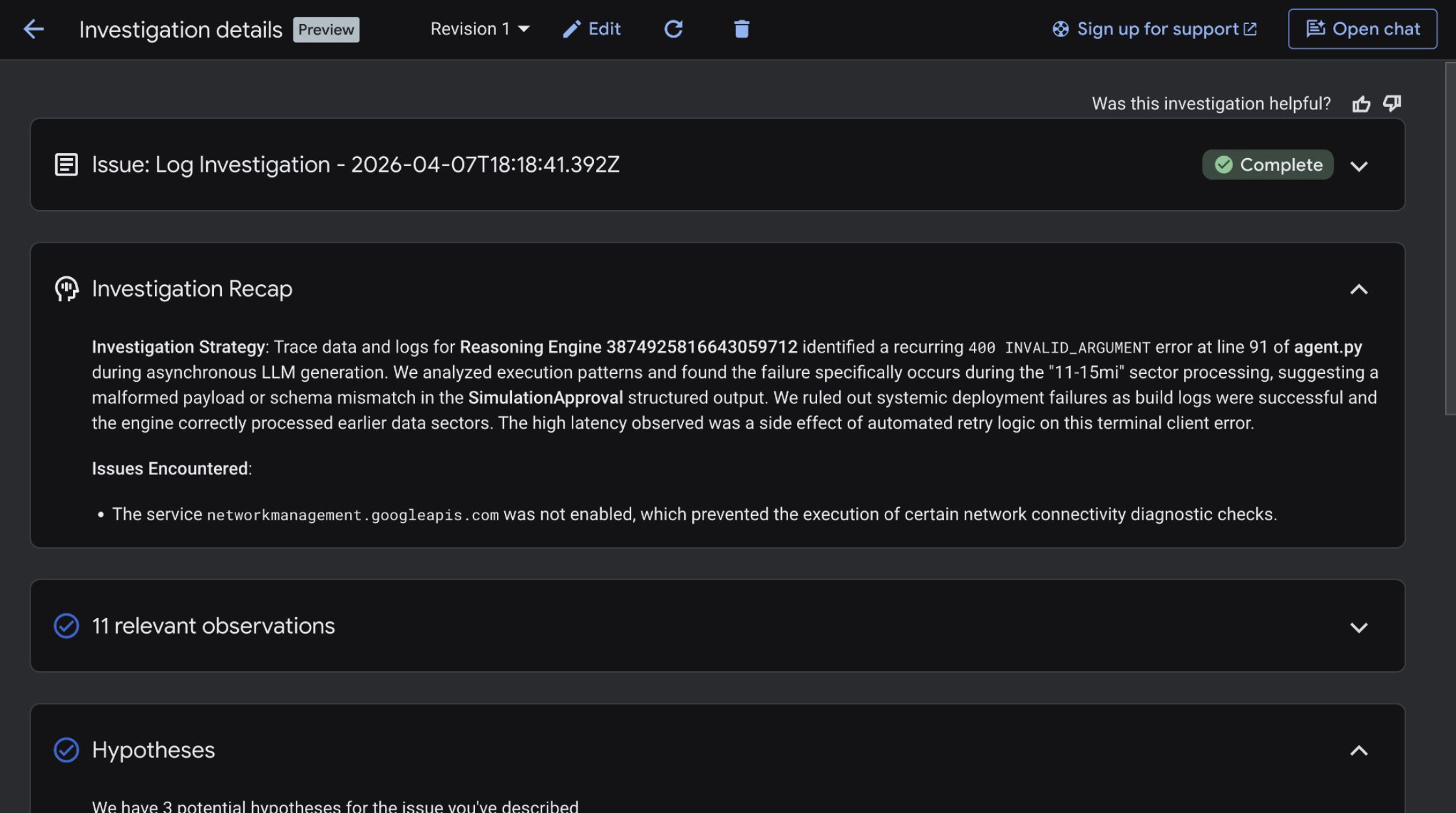Viewport: 1456px width, 813px height.
Task: Click the vertical page scrollbar
Action: click(x=1450, y=238)
